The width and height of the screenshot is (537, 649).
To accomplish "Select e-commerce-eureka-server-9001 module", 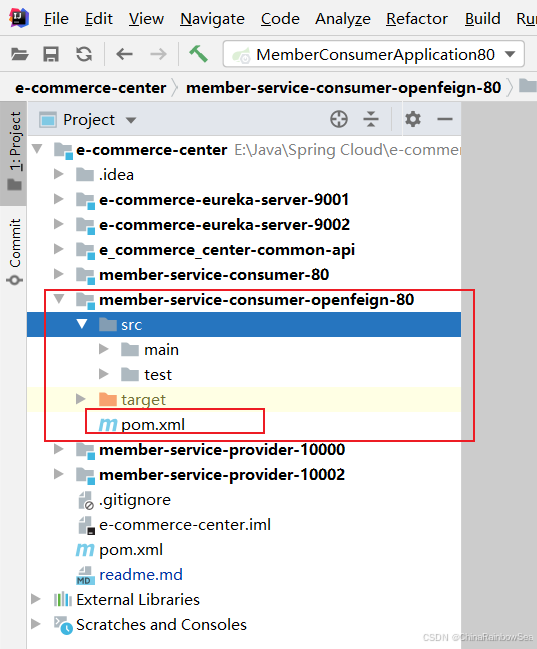I will 224,200.
